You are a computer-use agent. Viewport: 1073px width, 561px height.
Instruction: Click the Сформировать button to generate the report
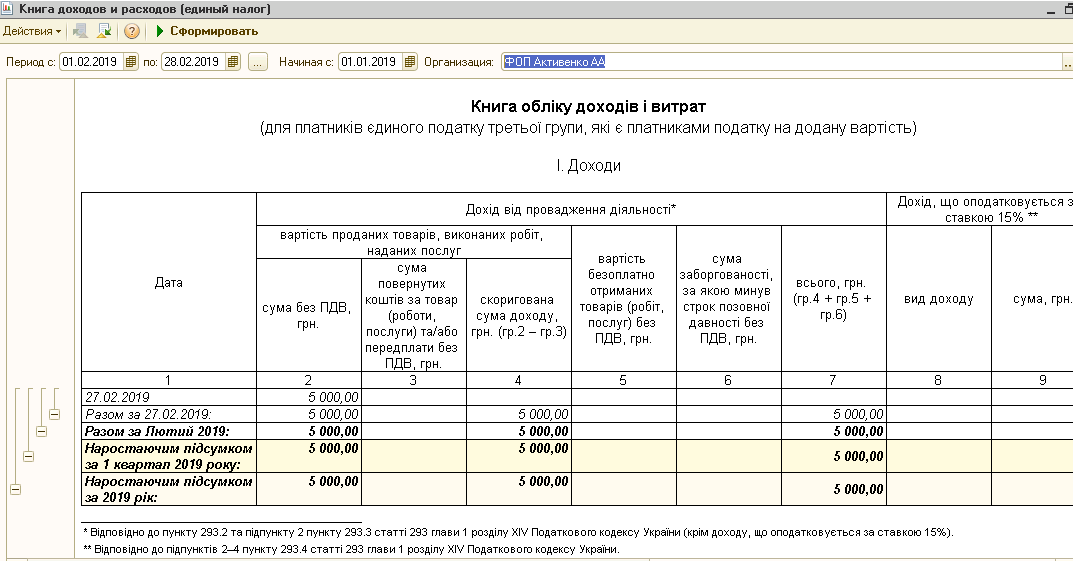point(207,31)
